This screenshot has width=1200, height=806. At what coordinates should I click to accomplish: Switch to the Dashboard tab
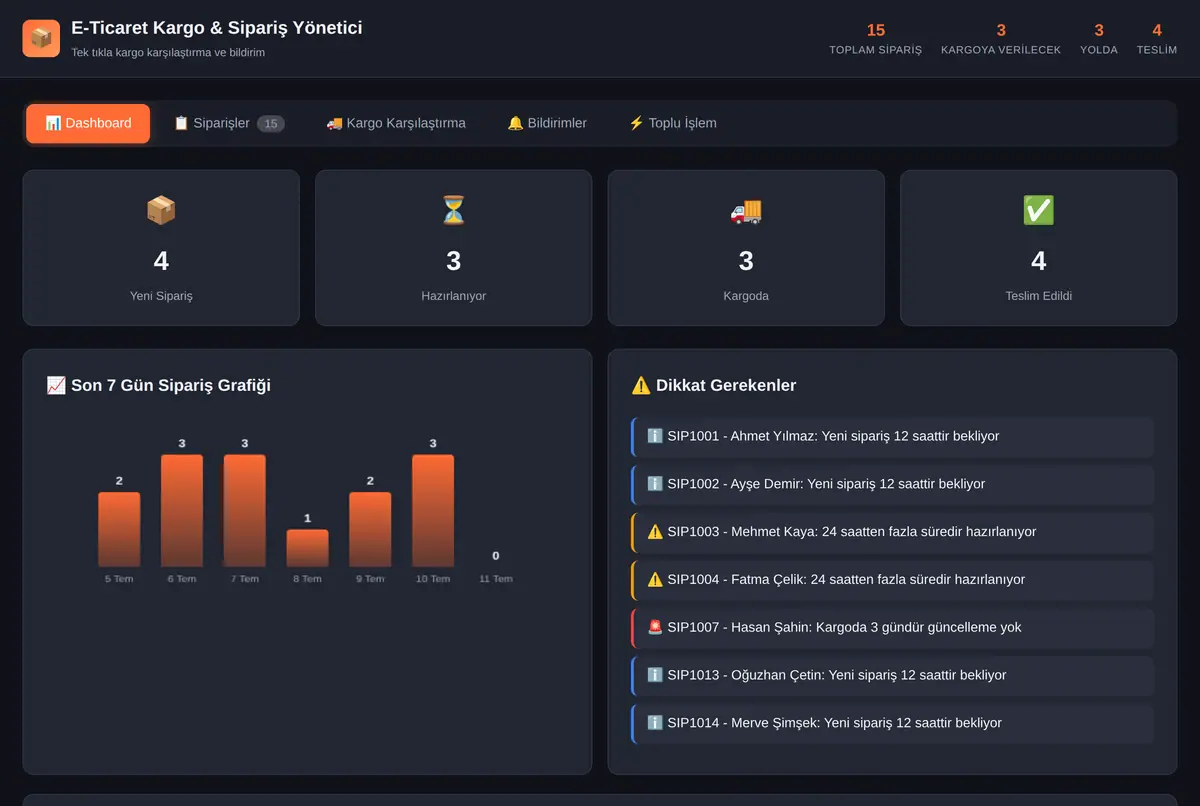[x=88, y=124]
